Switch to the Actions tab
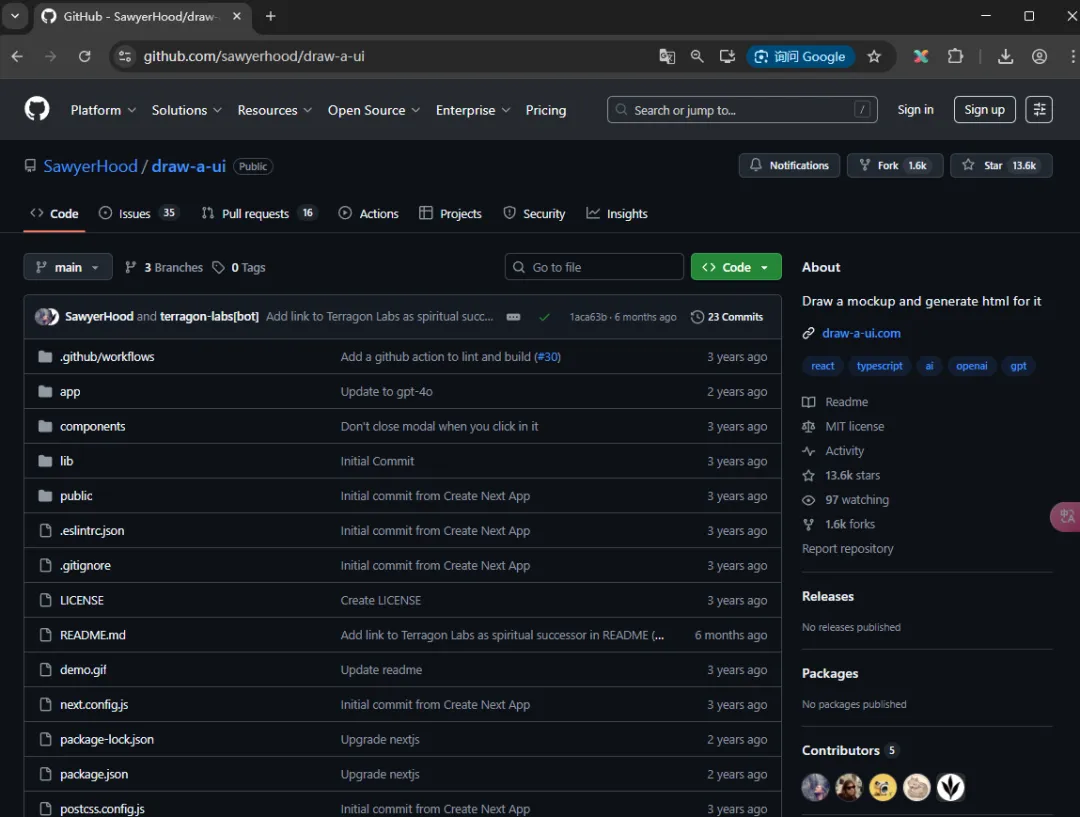Image resolution: width=1080 pixels, height=817 pixels. pos(368,214)
